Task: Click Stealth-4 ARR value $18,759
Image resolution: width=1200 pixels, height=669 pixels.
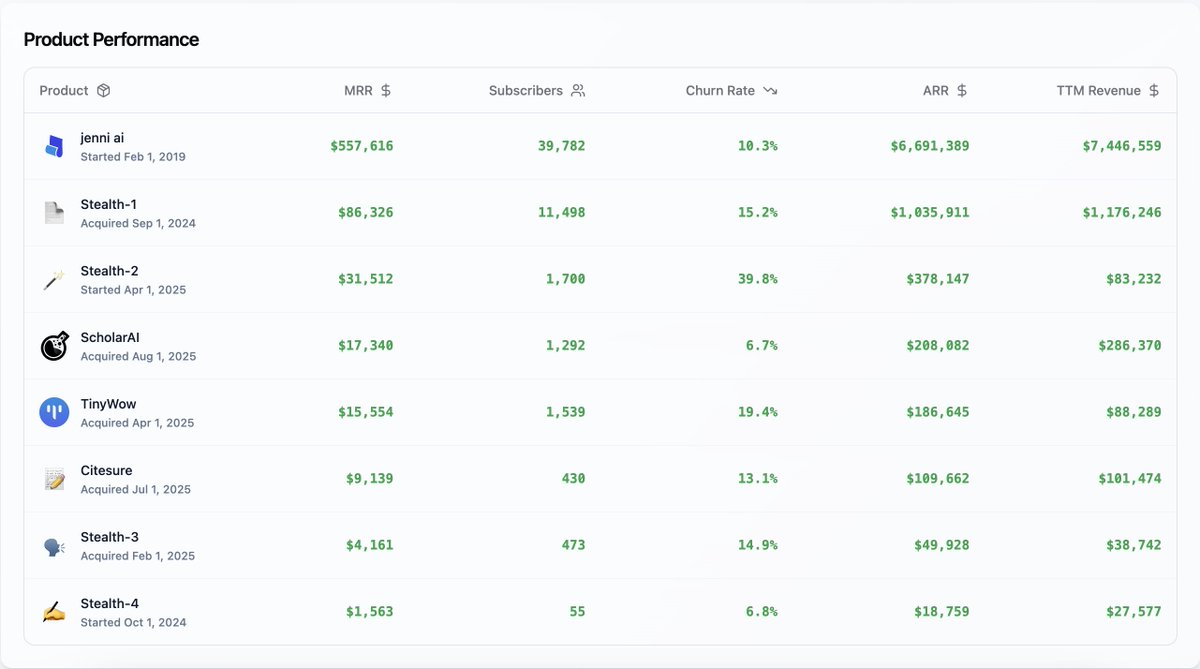Action: click(942, 612)
